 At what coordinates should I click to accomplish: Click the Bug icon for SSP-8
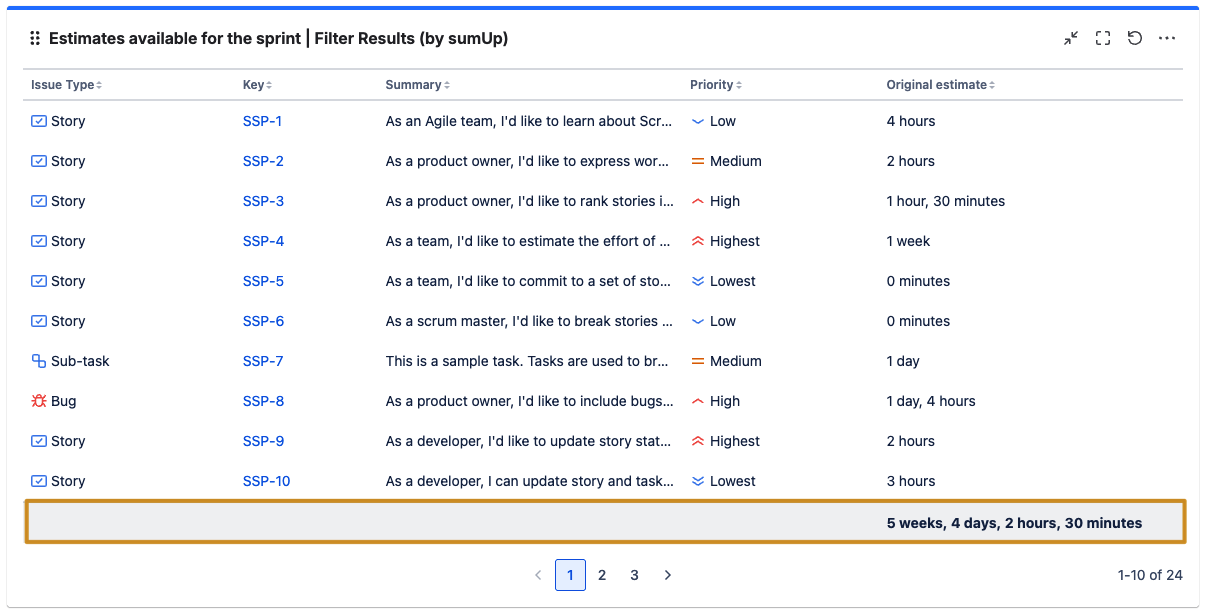[39, 401]
